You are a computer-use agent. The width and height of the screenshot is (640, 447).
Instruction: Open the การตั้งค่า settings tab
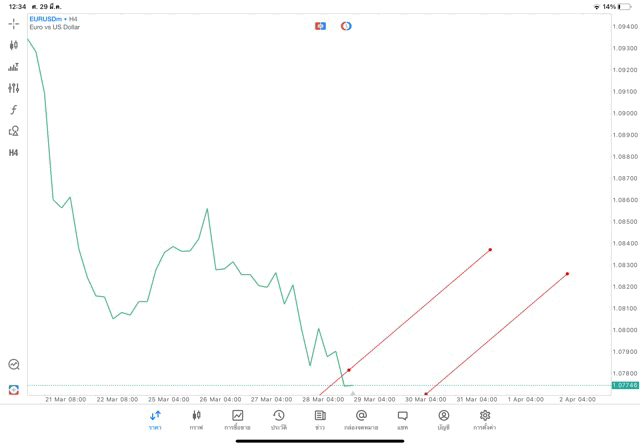coord(485,420)
